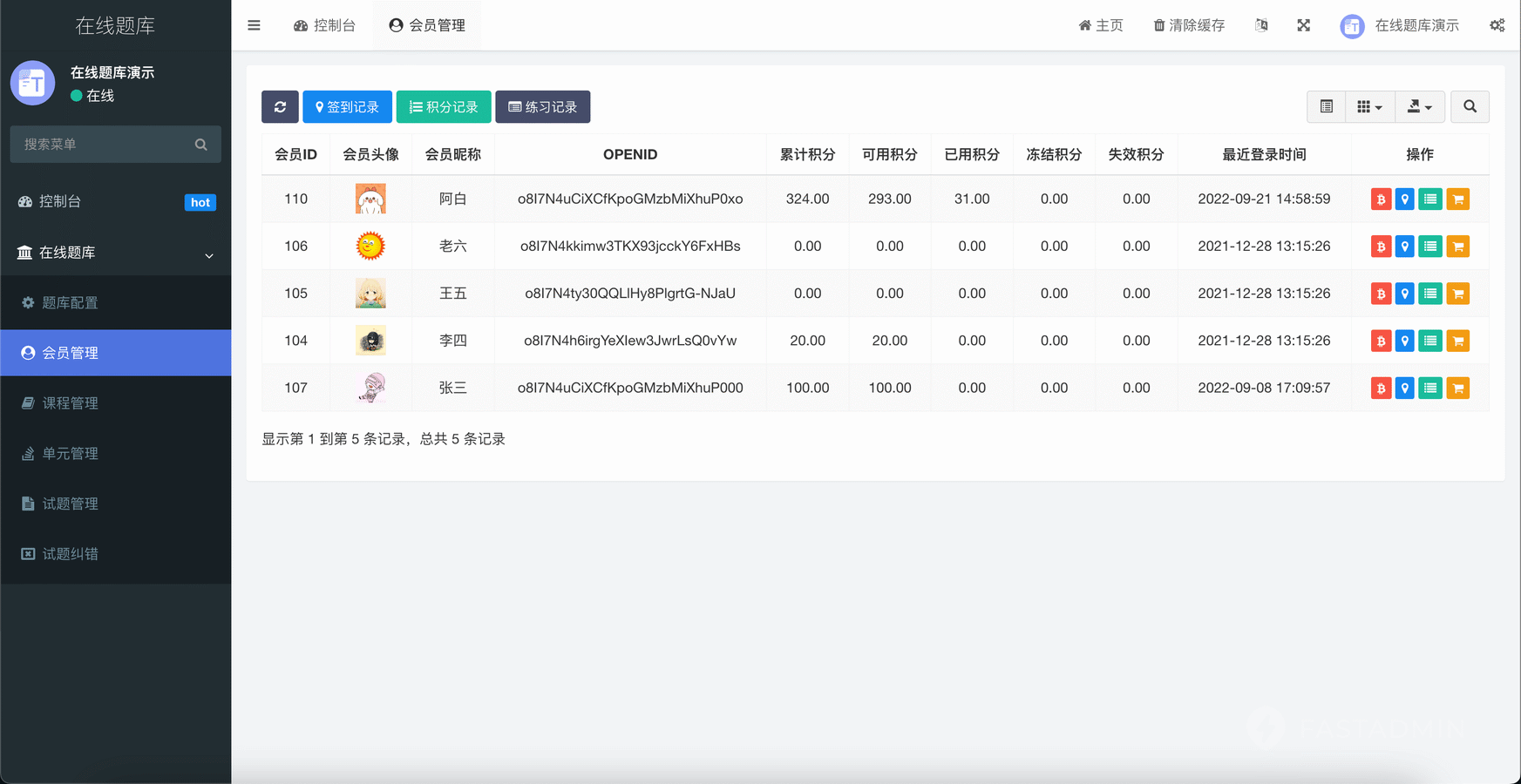Open the table search icon
Screen dimensions: 1521x784
coord(1470,106)
